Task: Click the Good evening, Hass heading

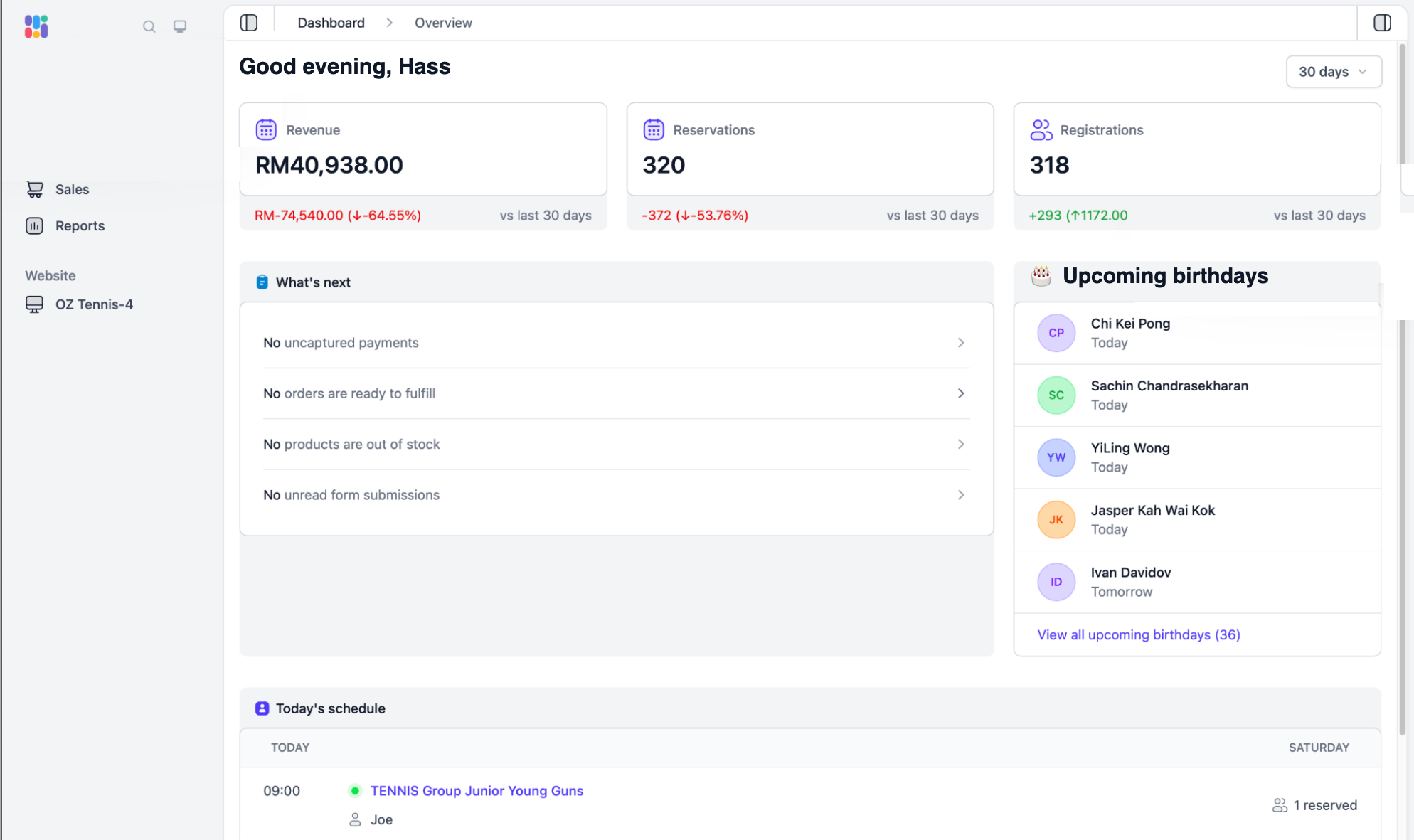Action: click(345, 66)
